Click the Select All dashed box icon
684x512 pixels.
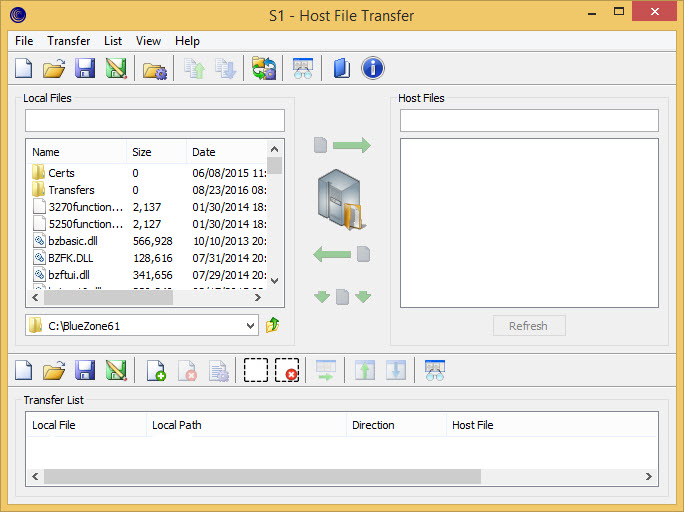(256, 370)
